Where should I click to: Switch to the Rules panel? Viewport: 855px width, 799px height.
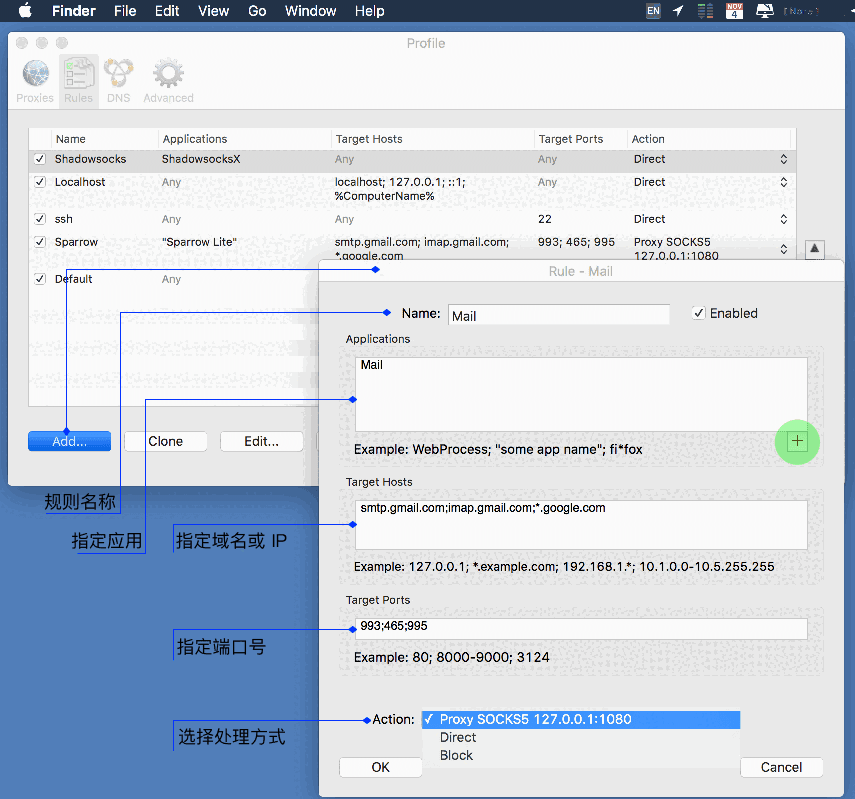(78, 80)
